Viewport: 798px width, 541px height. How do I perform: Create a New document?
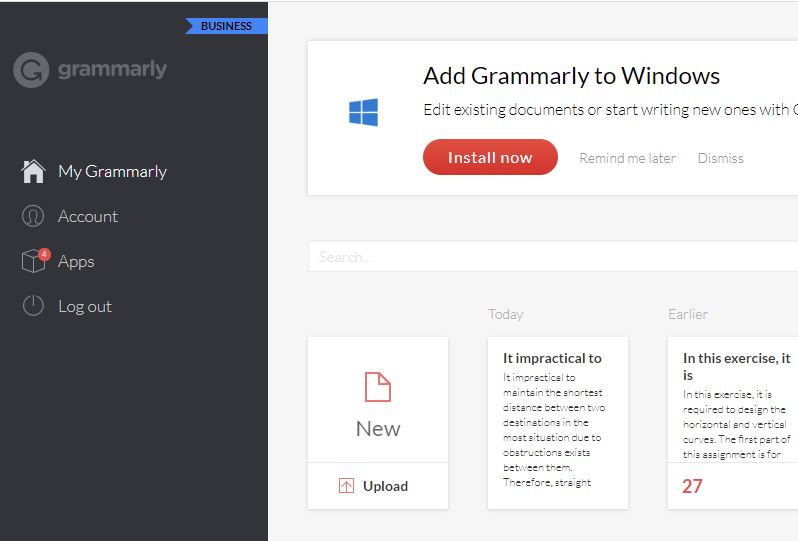378,400
